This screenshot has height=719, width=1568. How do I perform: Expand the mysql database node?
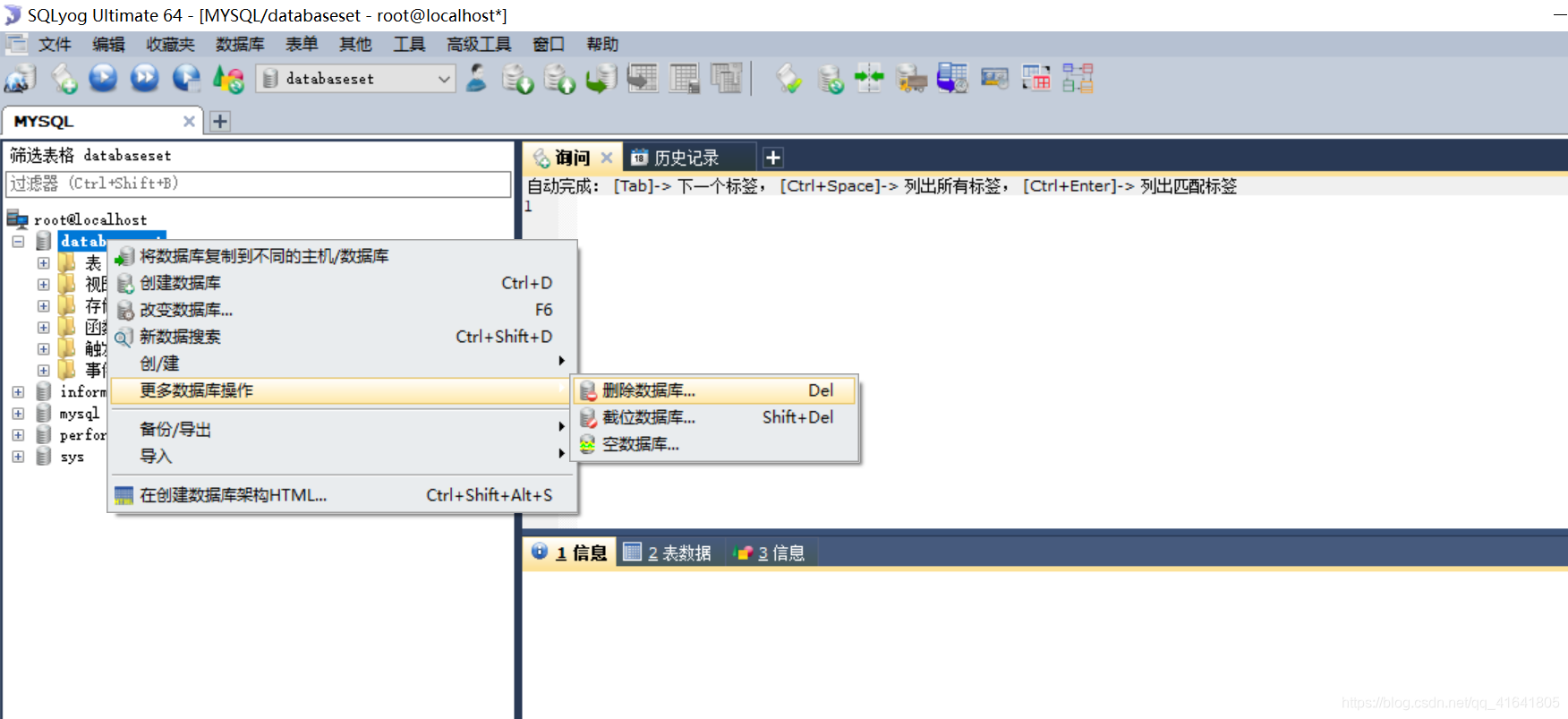pos(18,414)
